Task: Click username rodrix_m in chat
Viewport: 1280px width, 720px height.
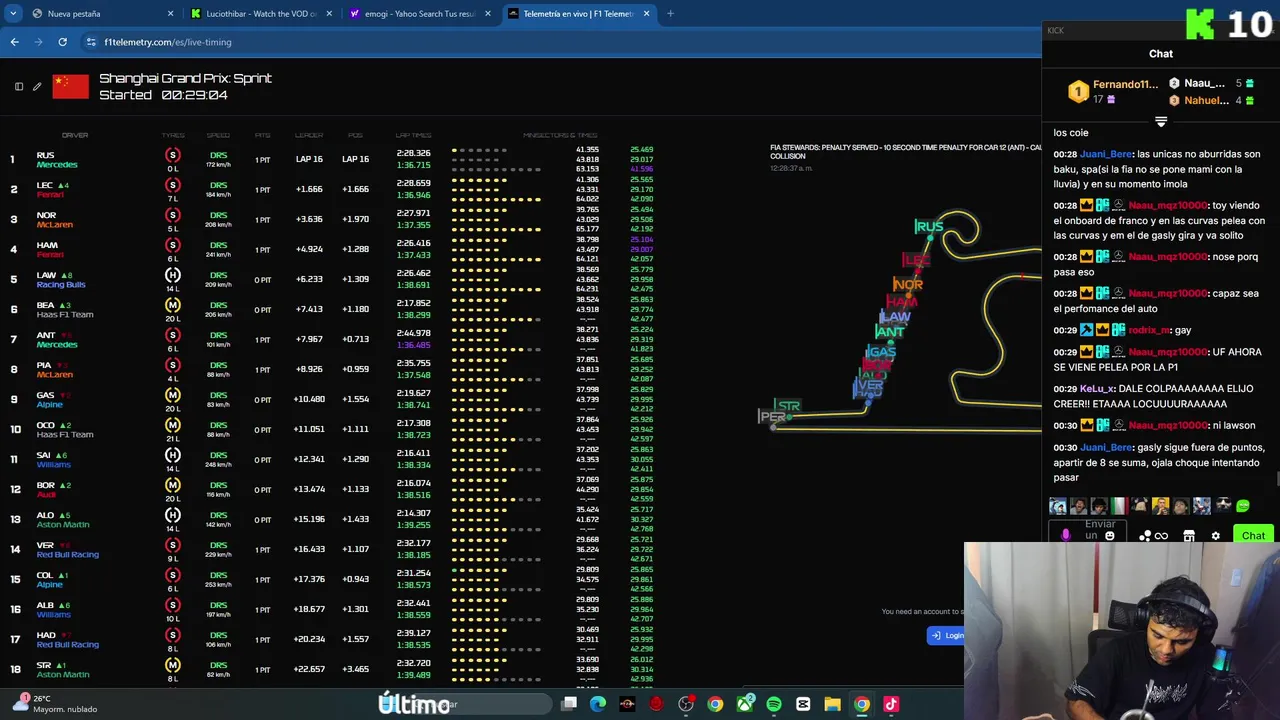Action: click(x=1149, y=330)
